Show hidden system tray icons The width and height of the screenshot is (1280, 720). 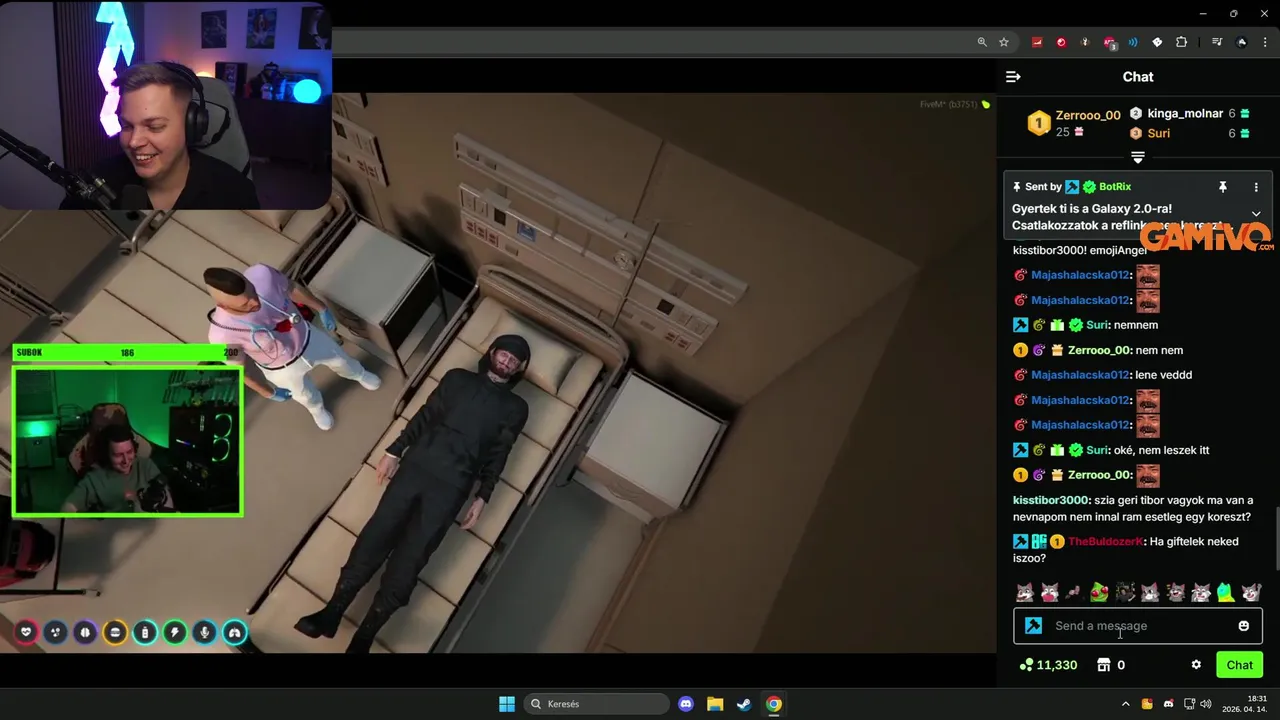[x=1127, y=704]
